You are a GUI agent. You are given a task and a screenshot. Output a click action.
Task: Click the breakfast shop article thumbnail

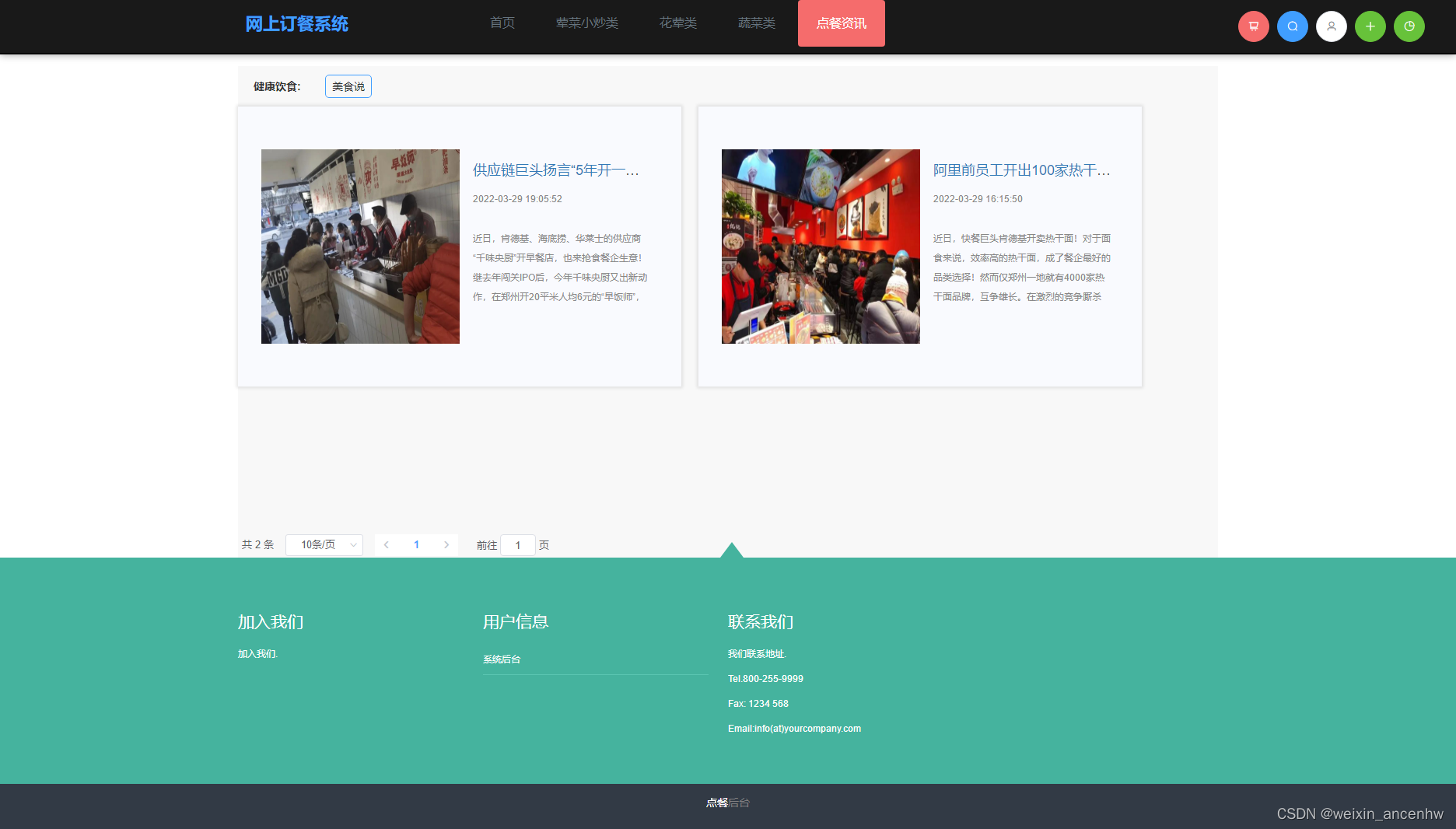pyautogui.click(x=360, y=247)
